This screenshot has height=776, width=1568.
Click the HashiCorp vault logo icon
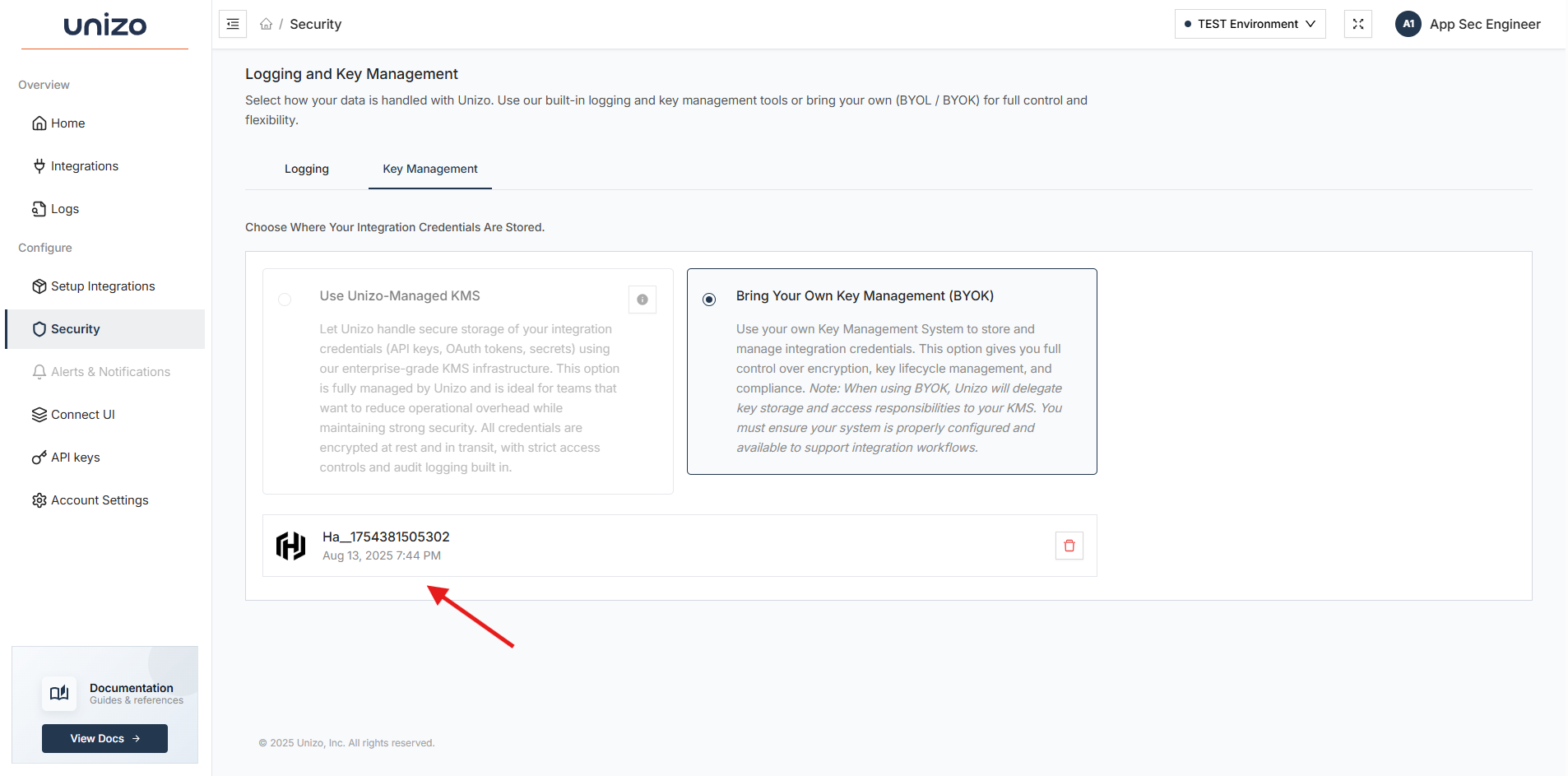point(290,546)
